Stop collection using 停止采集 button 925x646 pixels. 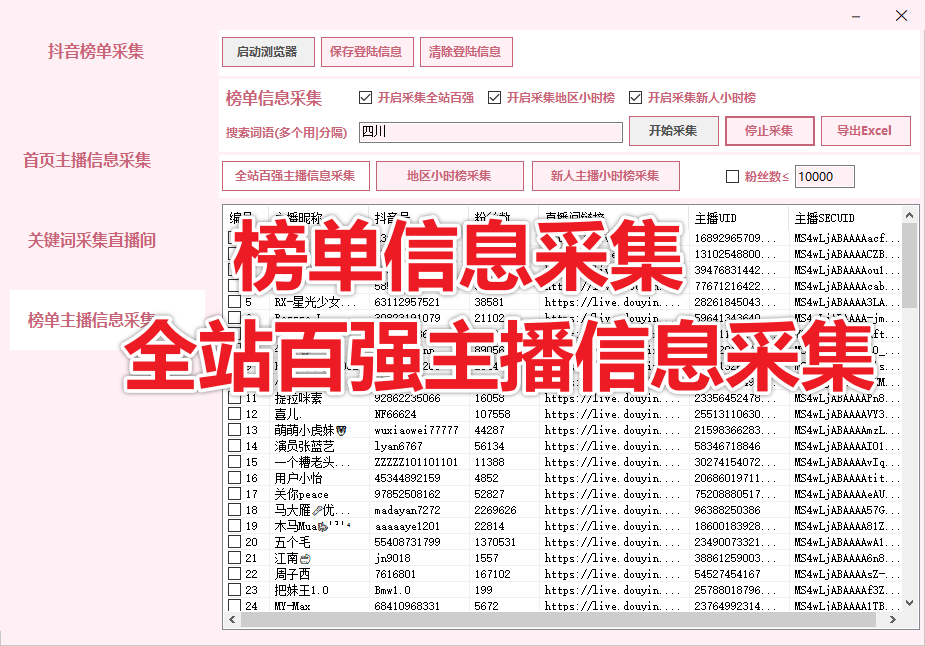pos(768,131)
